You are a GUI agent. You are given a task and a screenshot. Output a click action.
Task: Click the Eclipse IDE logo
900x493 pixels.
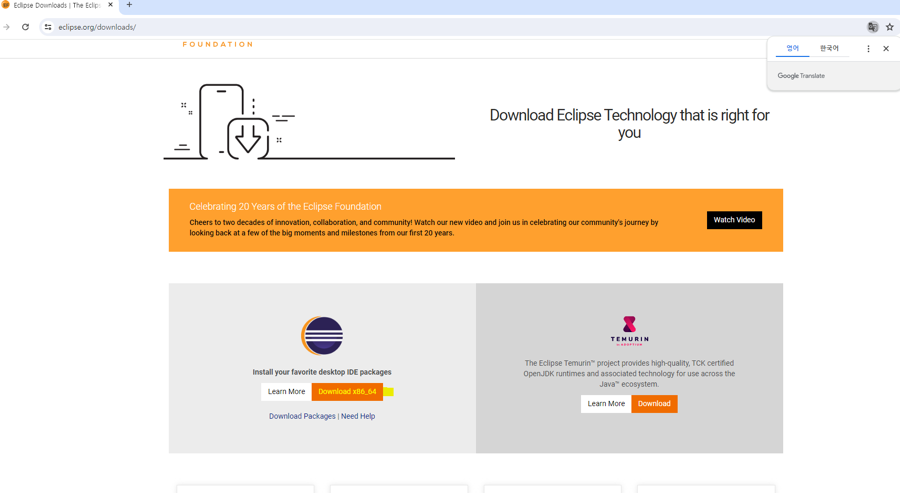coord(322,336)
